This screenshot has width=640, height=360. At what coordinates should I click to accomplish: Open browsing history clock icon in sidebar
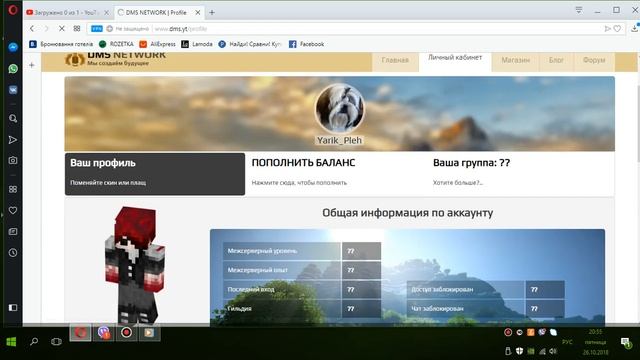click(13, 253)
